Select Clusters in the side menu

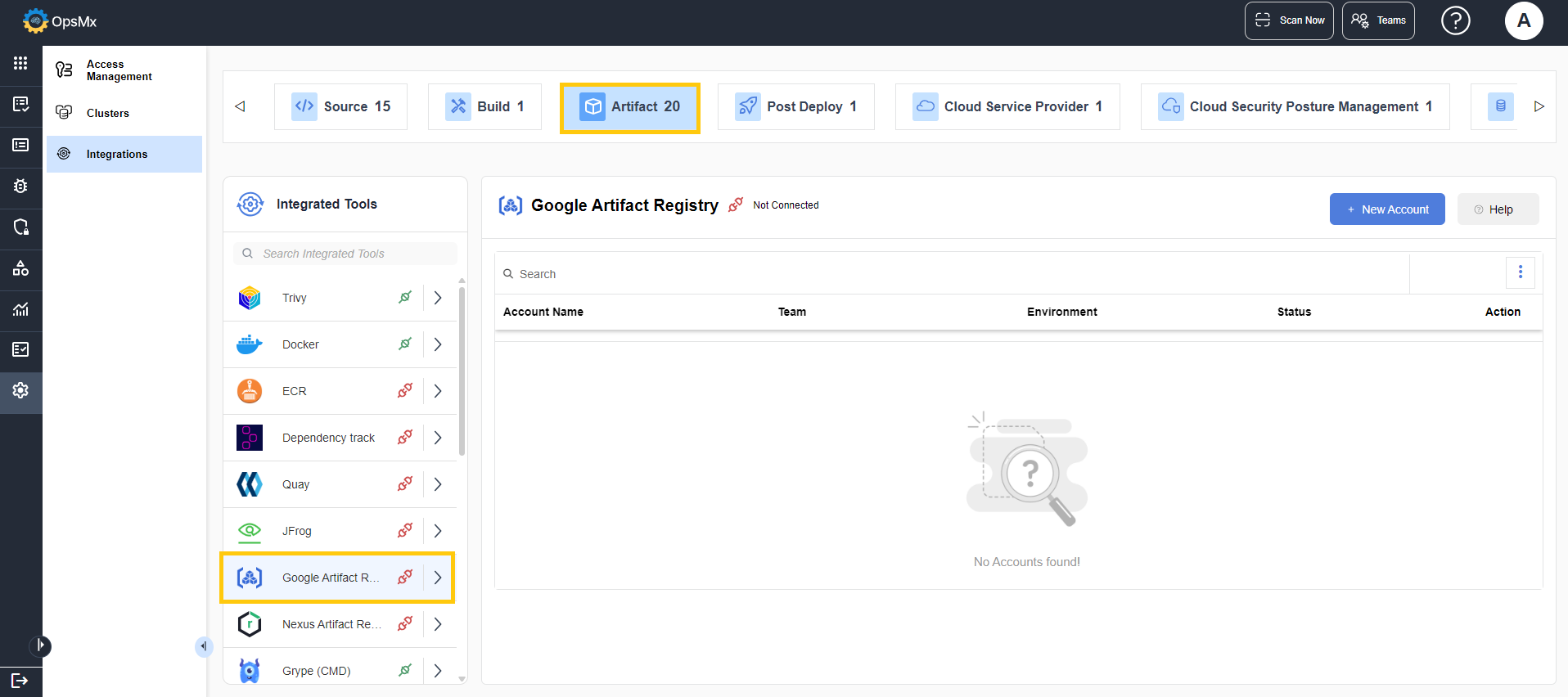(x=108, y=113)
